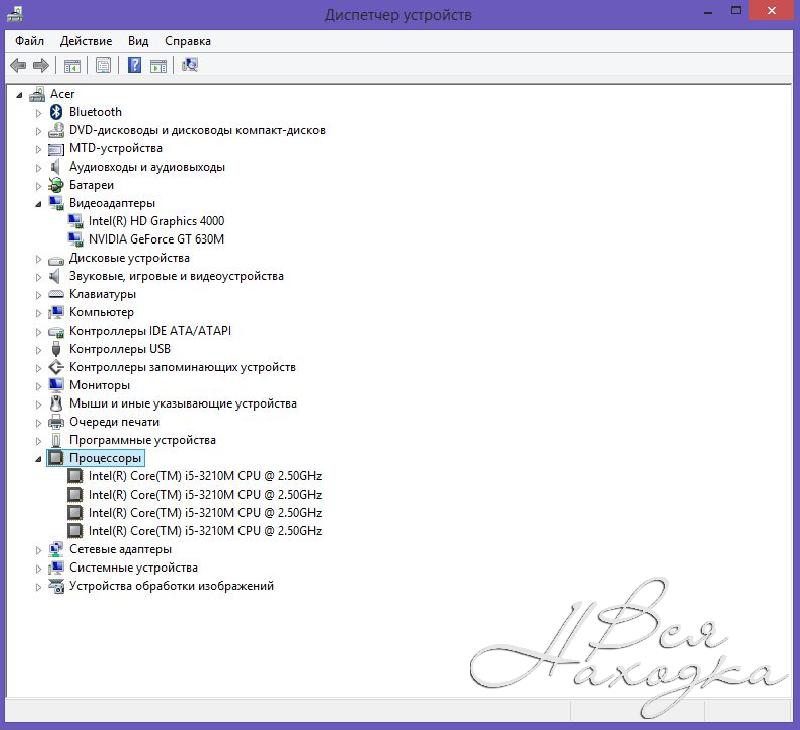Select the Bluetooth device category icon

point(56,112)
